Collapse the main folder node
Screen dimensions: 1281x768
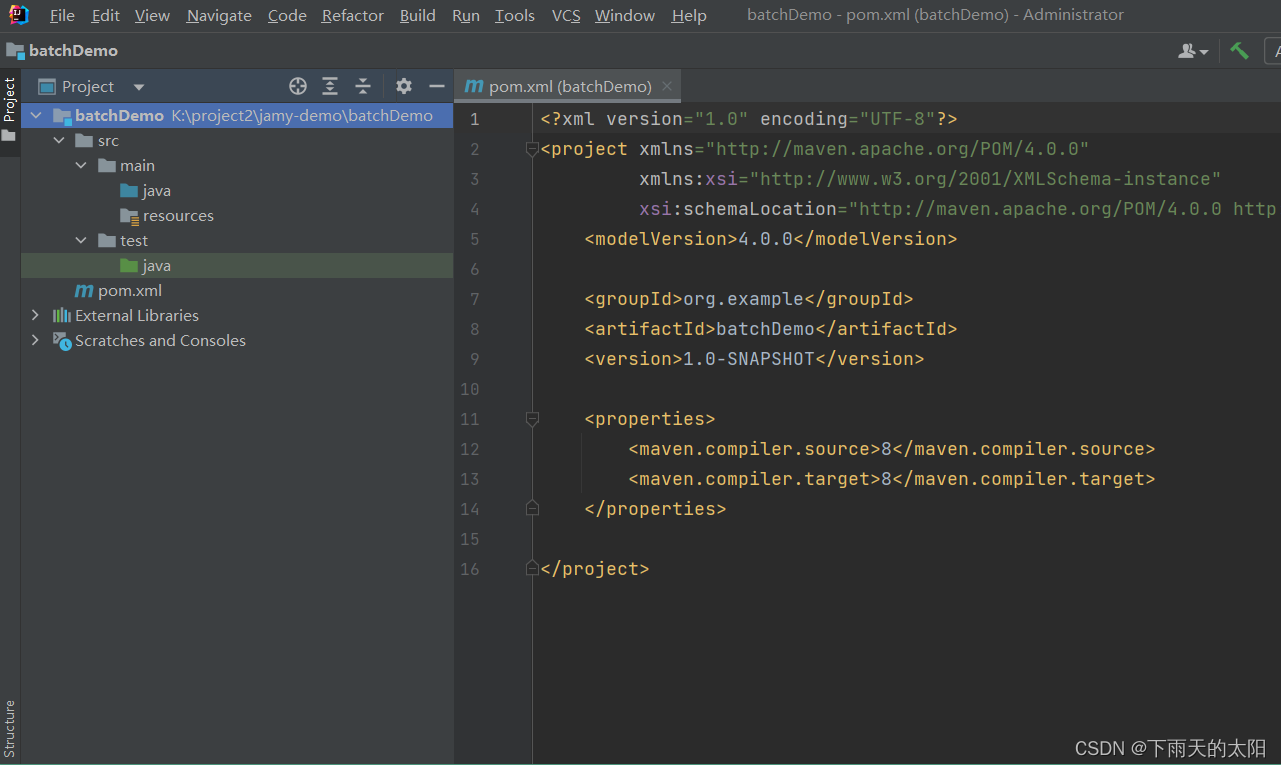click(x=82, y=166)
